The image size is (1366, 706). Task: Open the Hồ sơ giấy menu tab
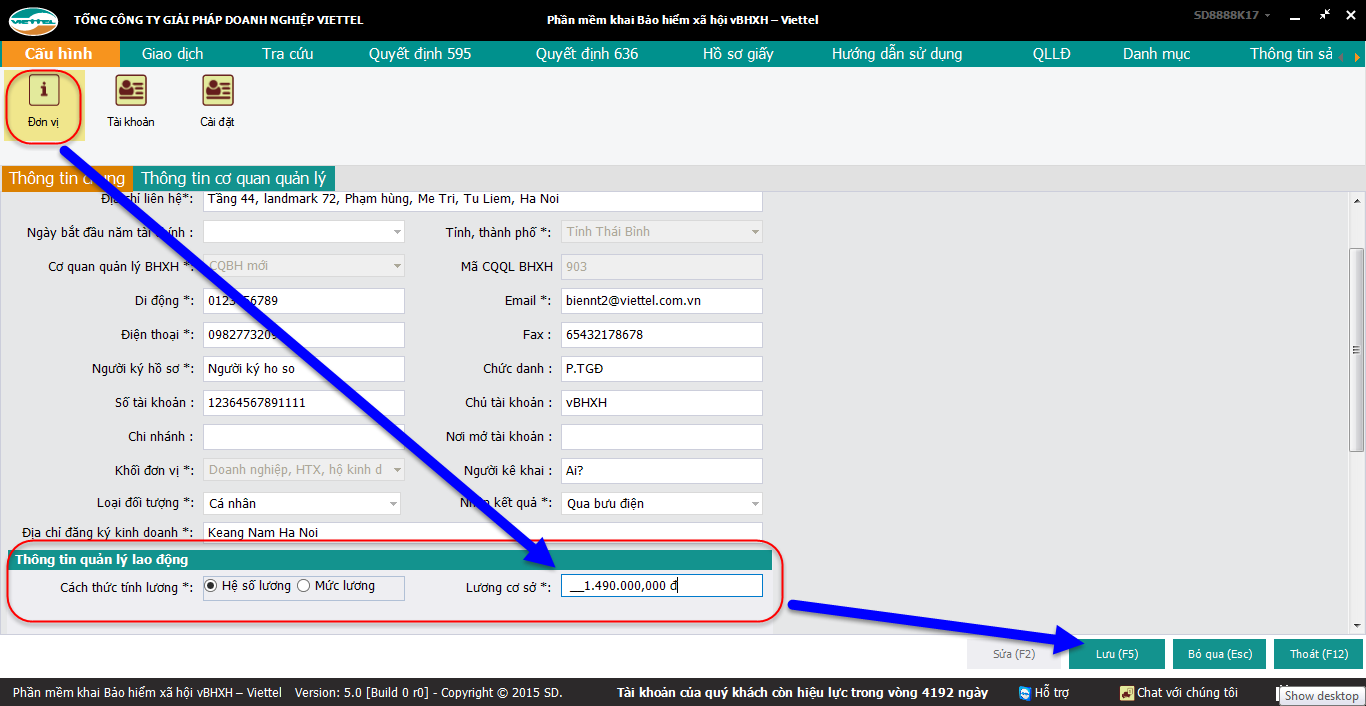(738, 54)
